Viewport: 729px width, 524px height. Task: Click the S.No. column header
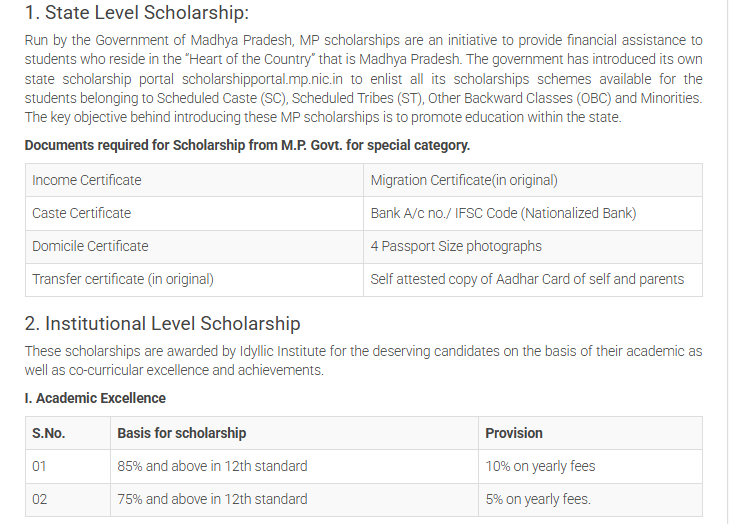click(68, 433)
